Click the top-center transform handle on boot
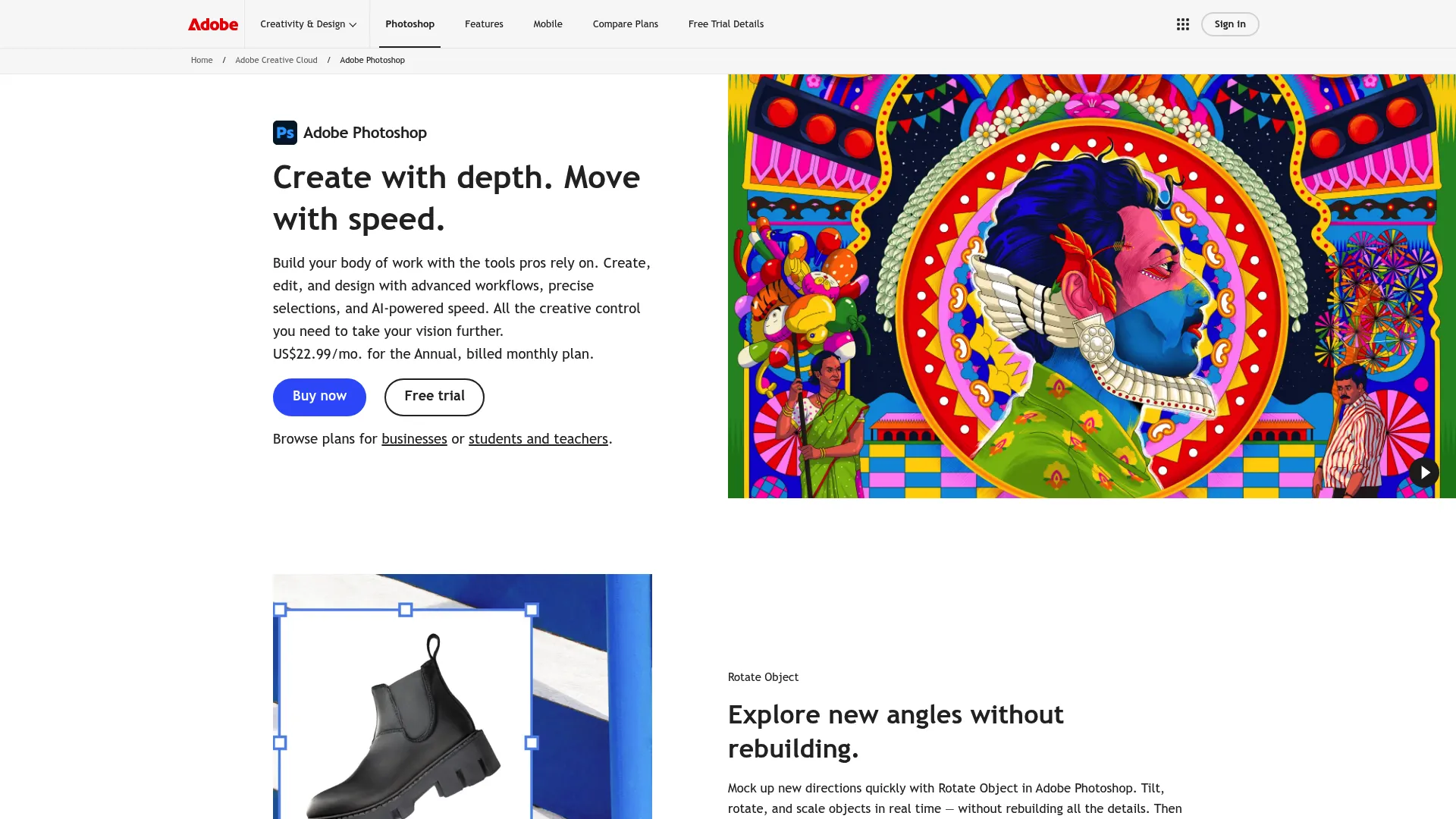The image size is (1456, 819). coord(406,610)
